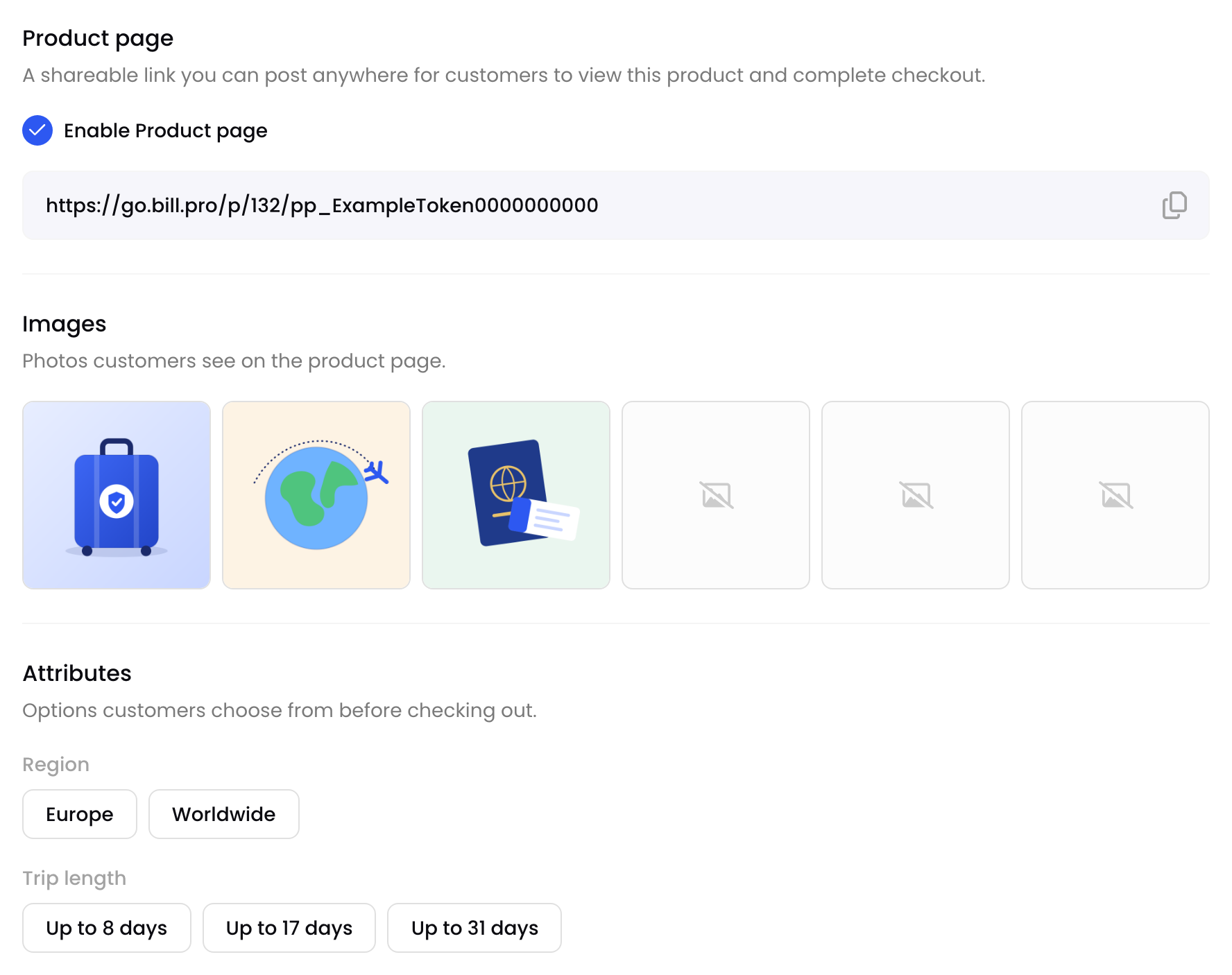The width and height of the screenshot is (1232, 975).
Task: Click 'Photos customers see on the product page.' text
Action: click(234, 361)
